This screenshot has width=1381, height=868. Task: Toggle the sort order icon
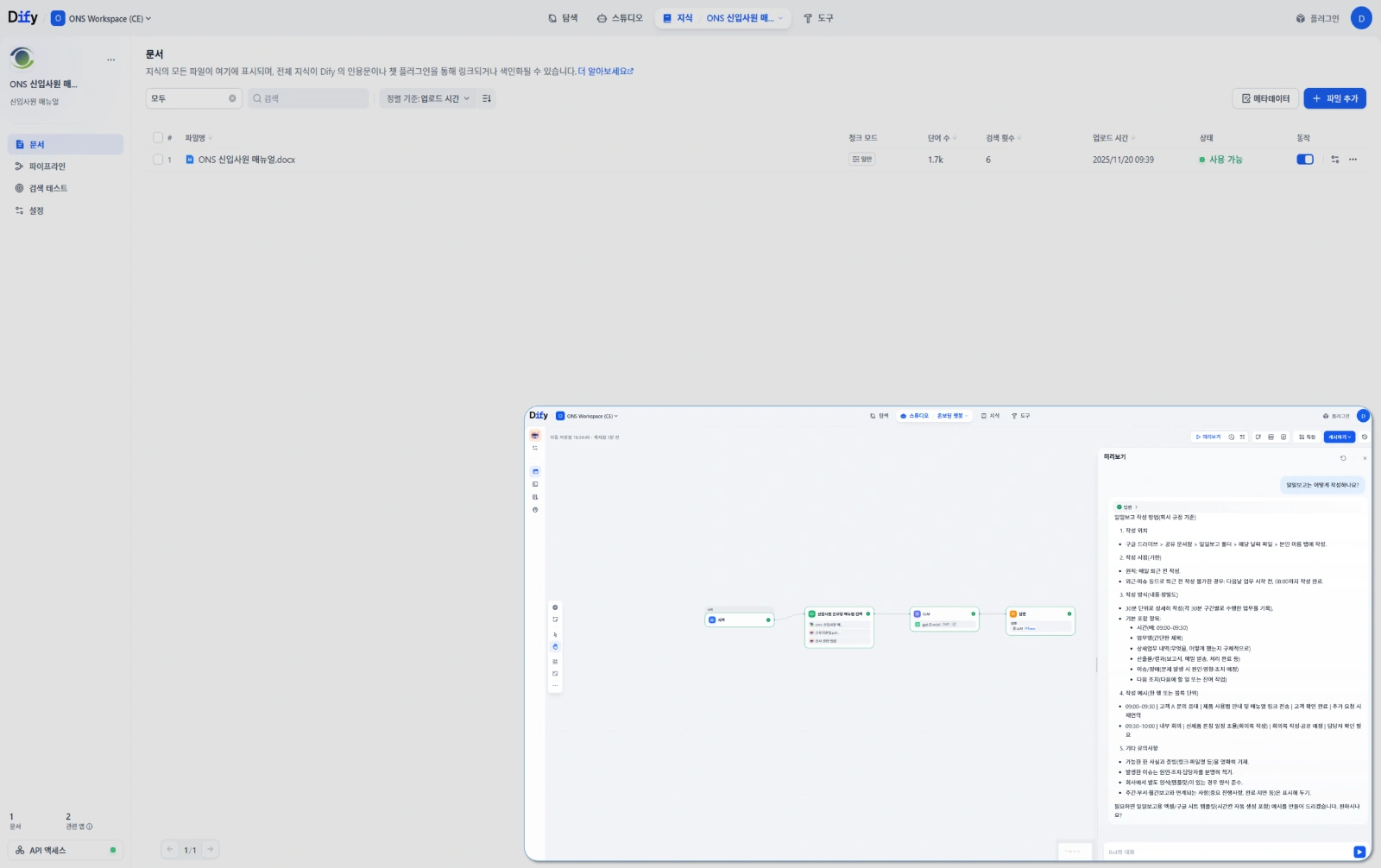click(x=487, y=98)
